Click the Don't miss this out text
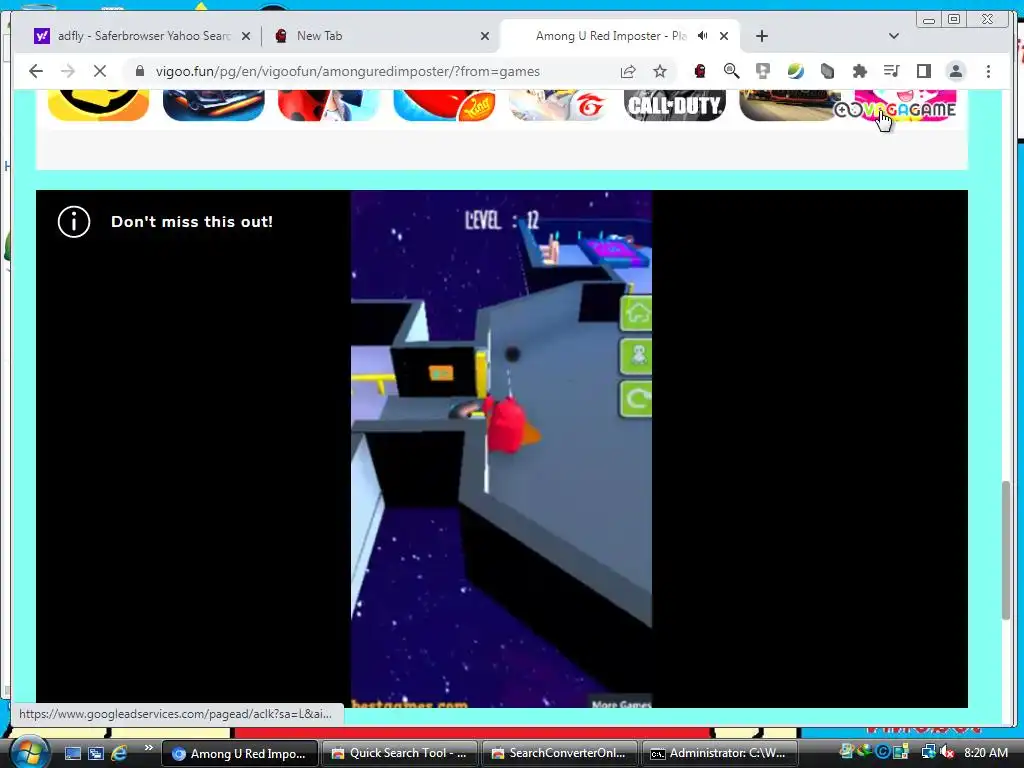The image size is (1024, 768). coord(192,222)
